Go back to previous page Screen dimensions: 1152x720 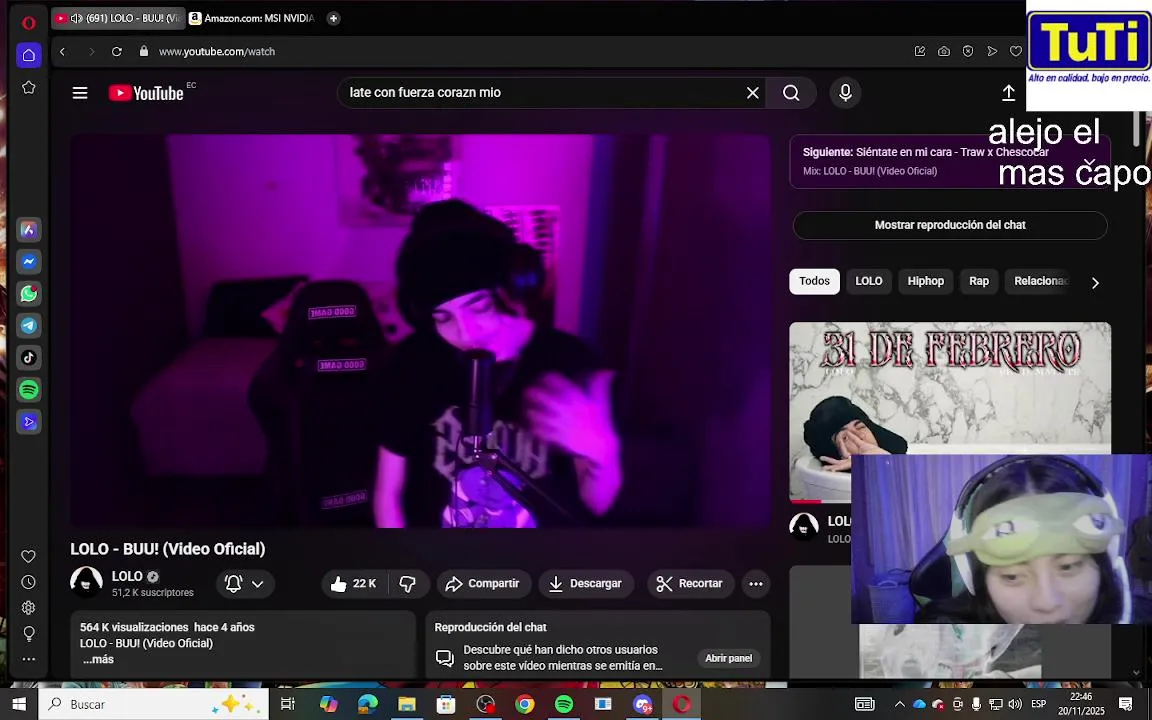pyautogui.click(x=62, y=51)
